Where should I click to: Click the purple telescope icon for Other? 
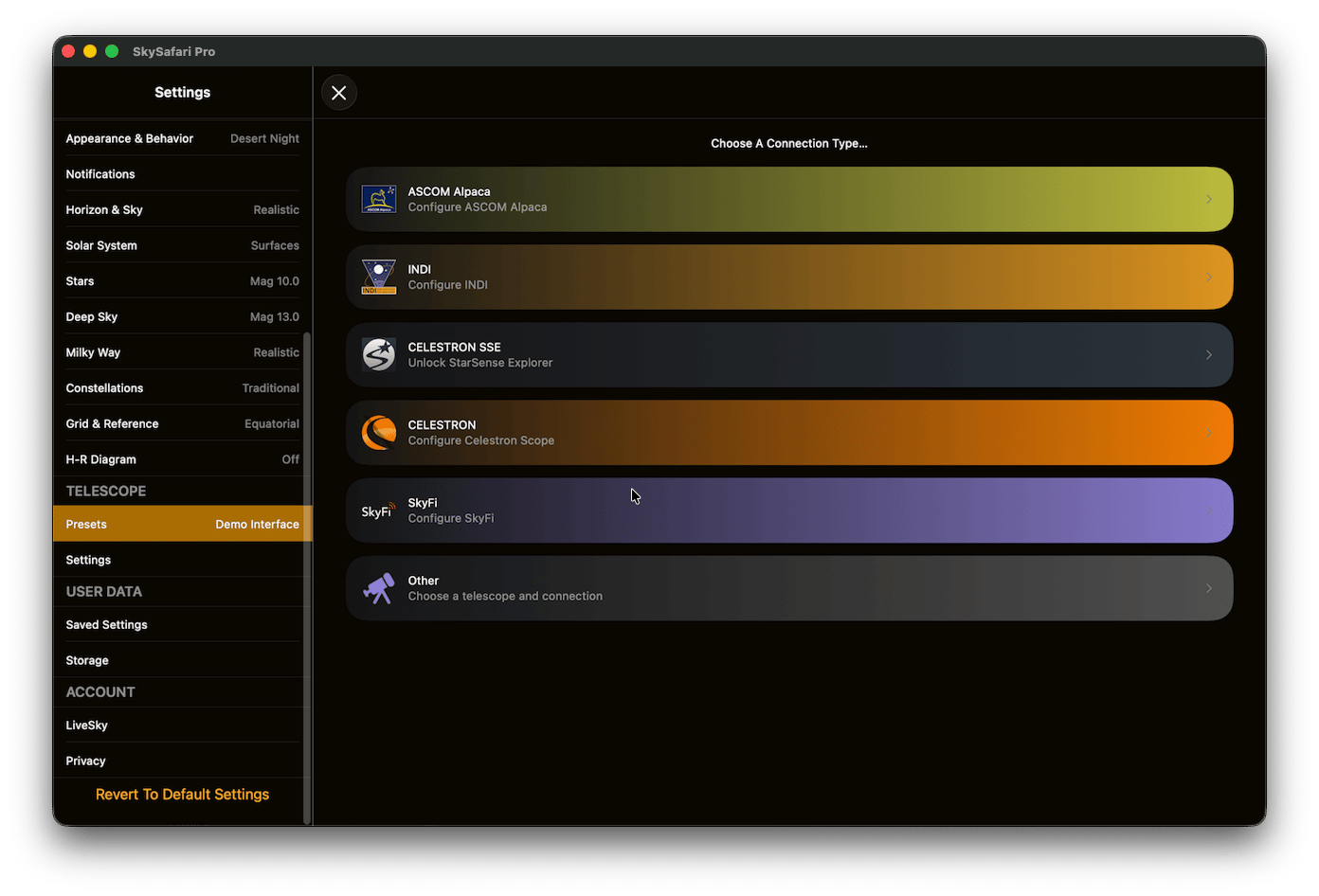(x=379, y=588)
